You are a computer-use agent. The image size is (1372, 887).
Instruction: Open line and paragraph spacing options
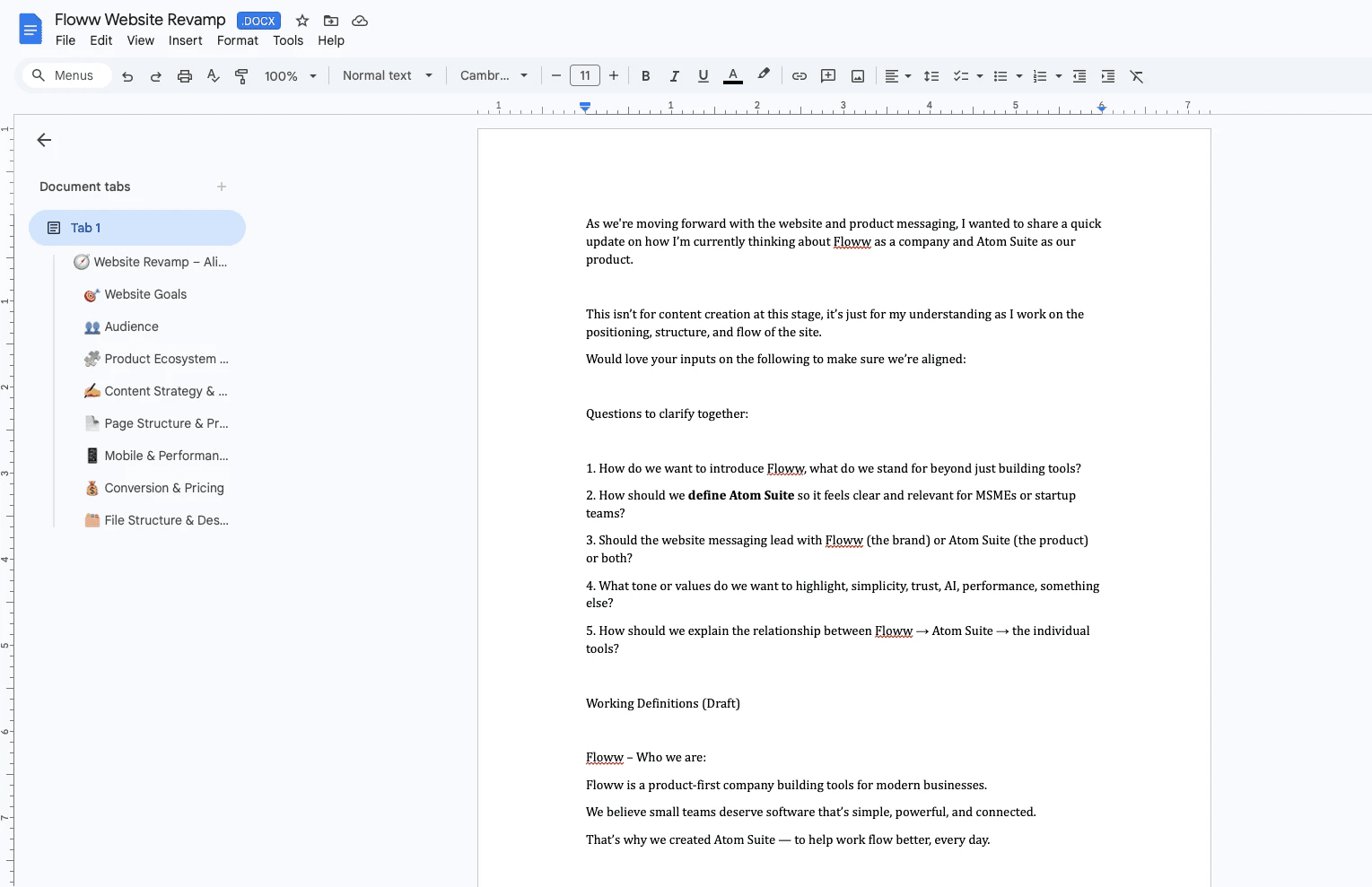[931, 76]
